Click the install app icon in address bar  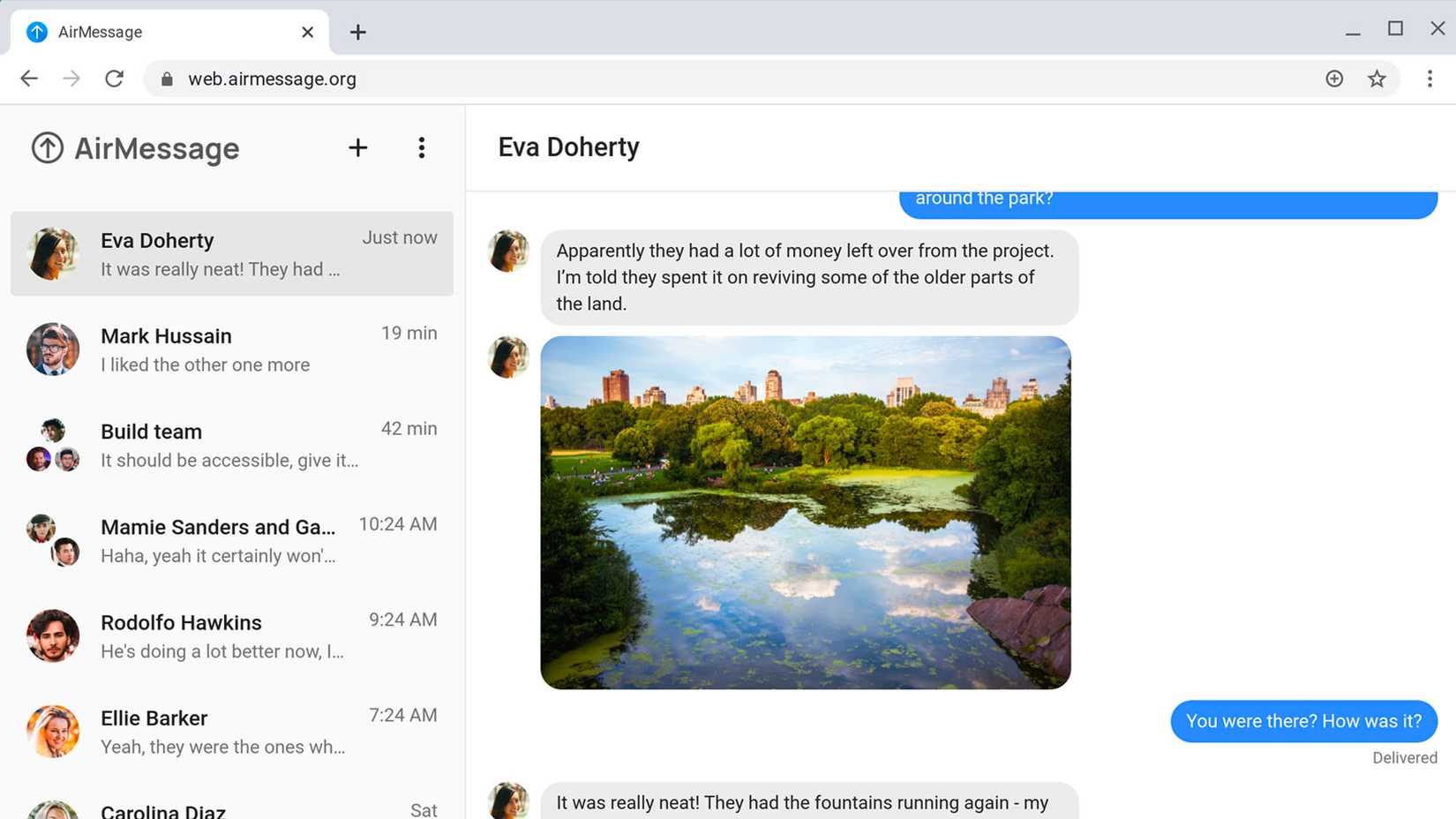(1334, 79)
